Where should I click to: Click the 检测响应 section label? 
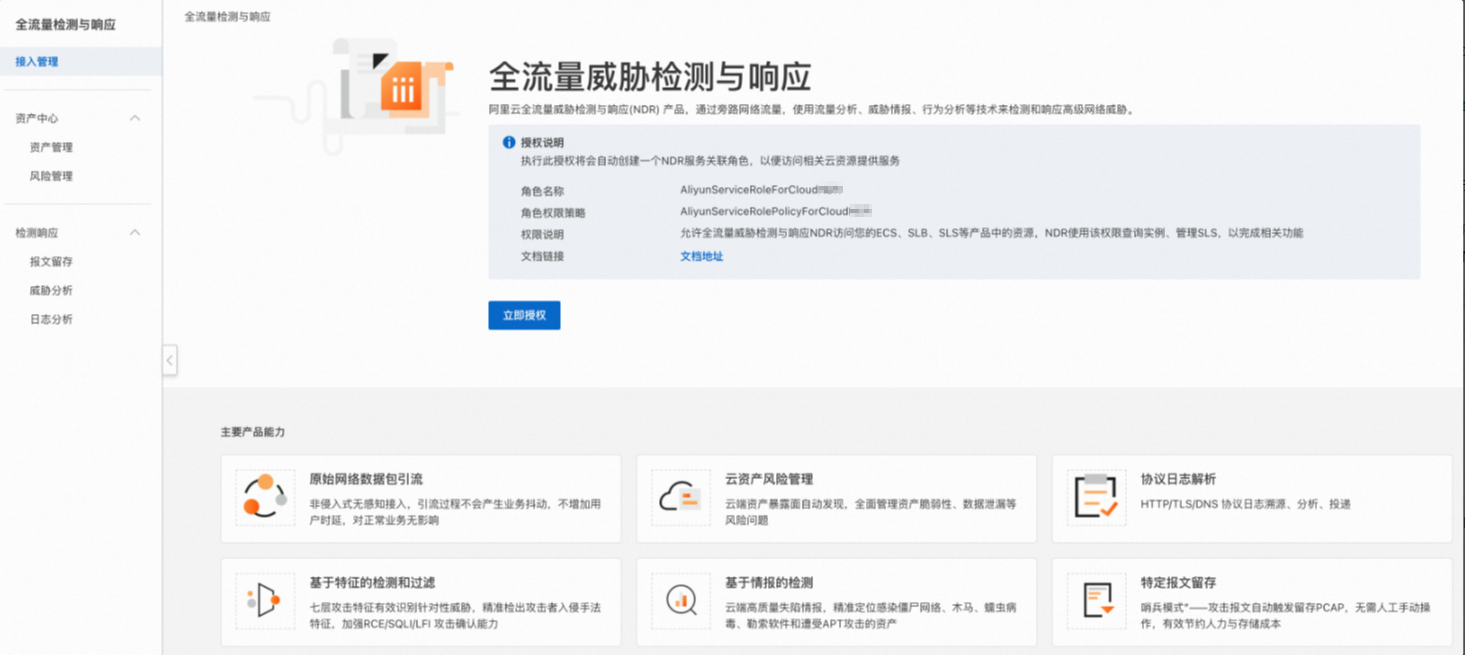pyautogui.click(x=37, y=232)
